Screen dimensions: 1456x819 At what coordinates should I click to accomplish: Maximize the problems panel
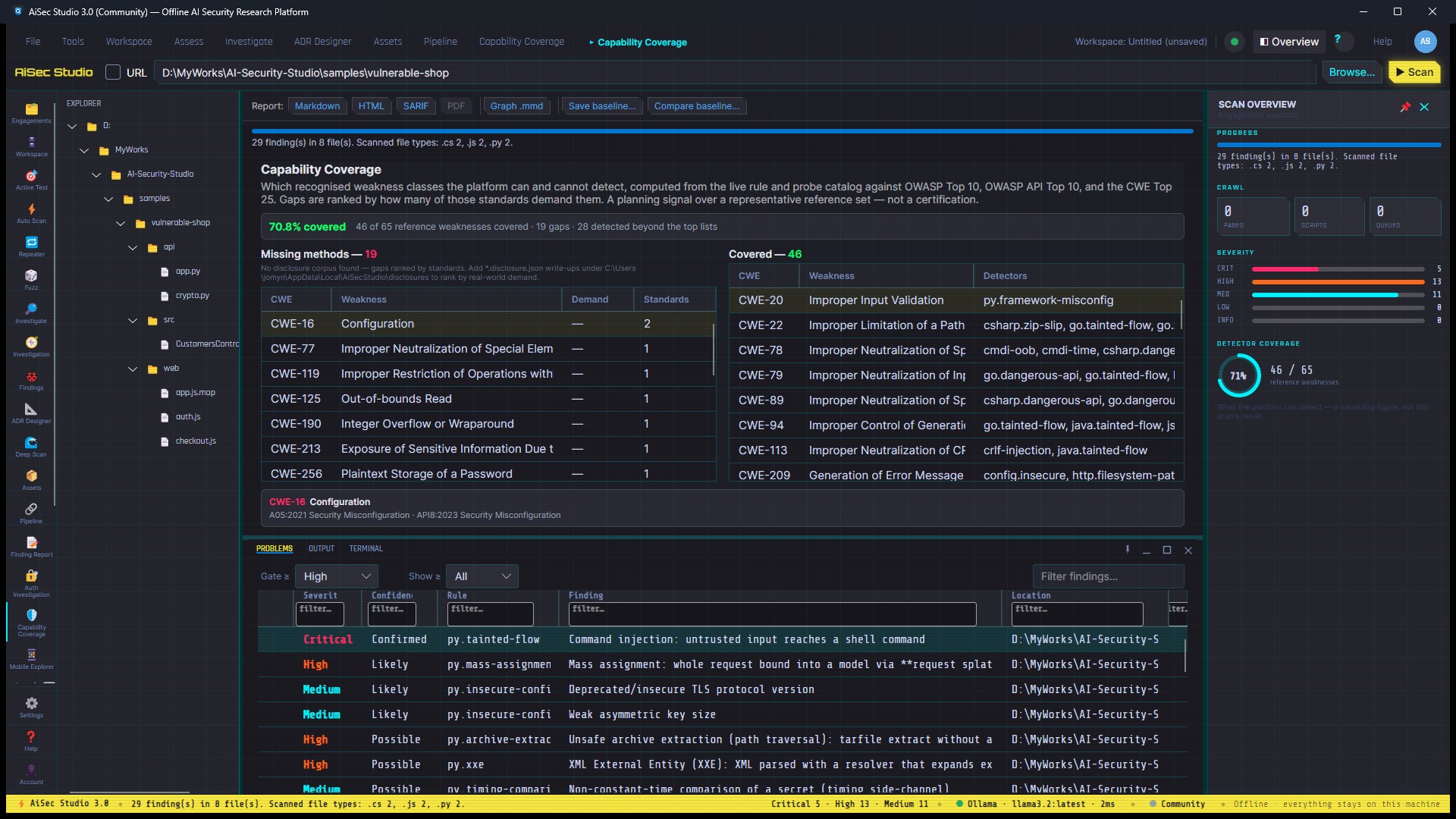click(1167, 550)
